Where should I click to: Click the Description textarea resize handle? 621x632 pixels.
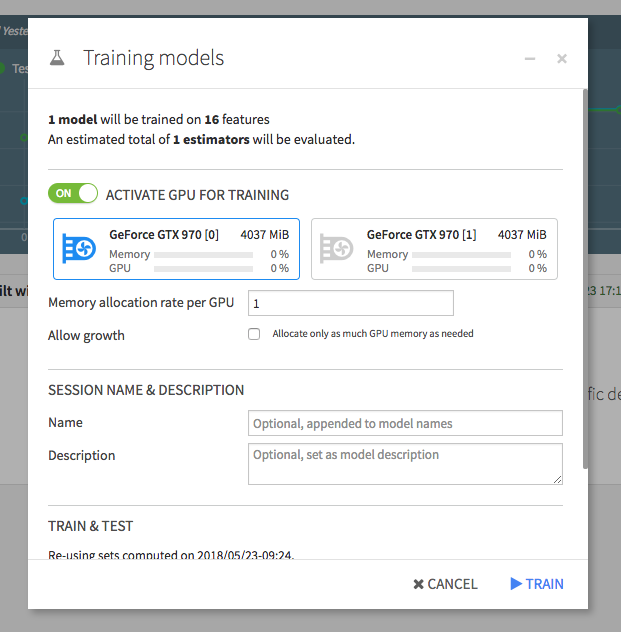pos(557,479)
